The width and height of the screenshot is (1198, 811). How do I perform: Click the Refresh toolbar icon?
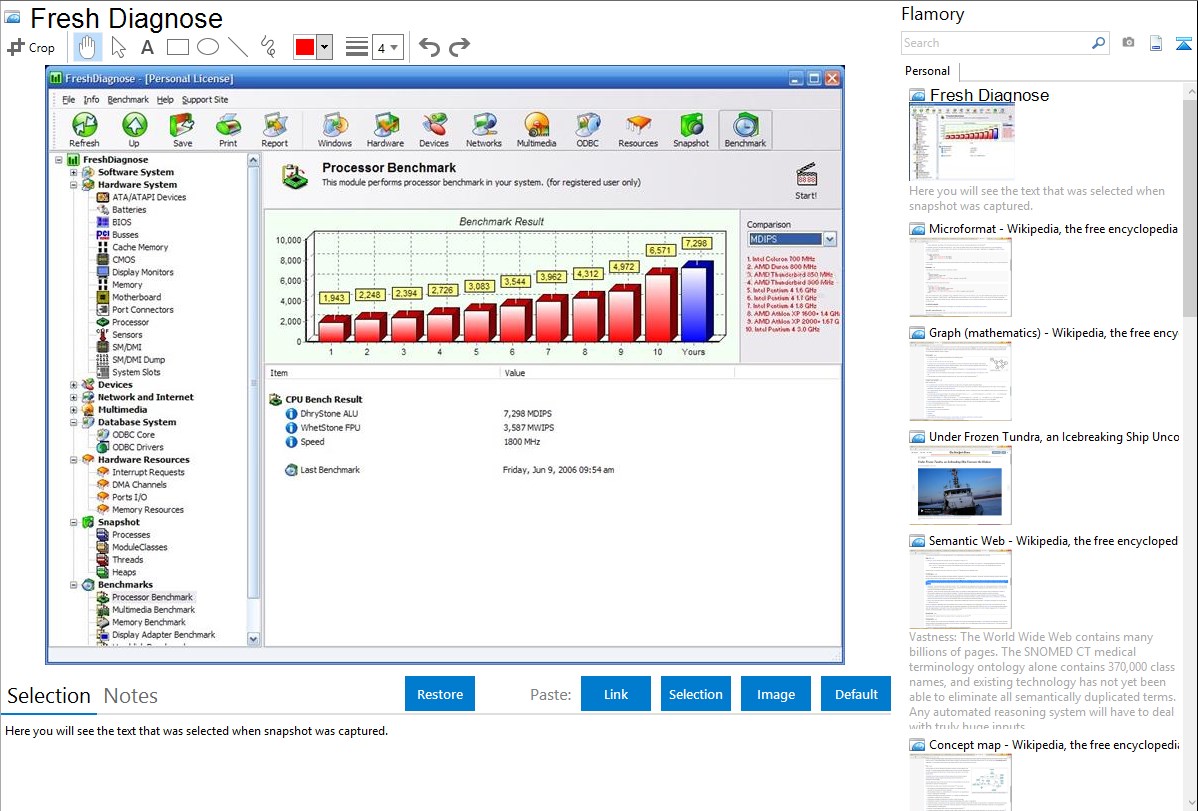(84, 130)
